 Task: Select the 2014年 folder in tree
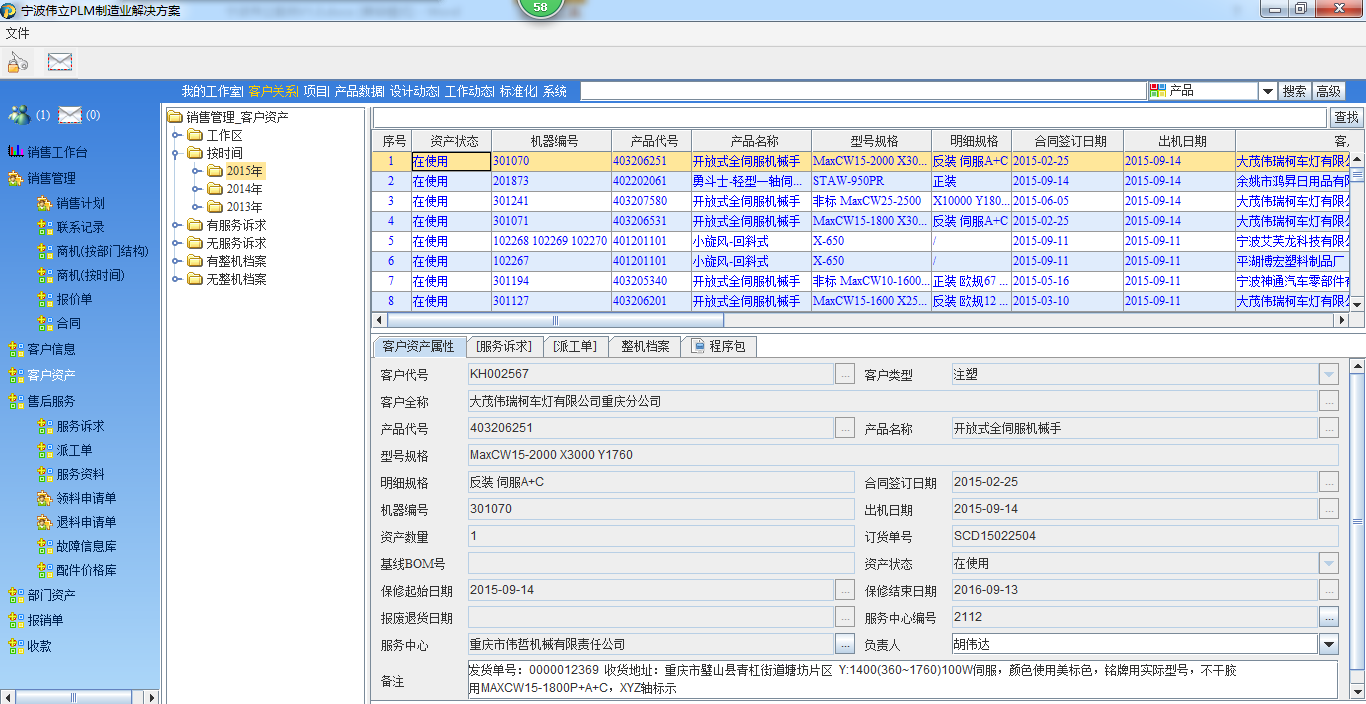click(244, 189)
